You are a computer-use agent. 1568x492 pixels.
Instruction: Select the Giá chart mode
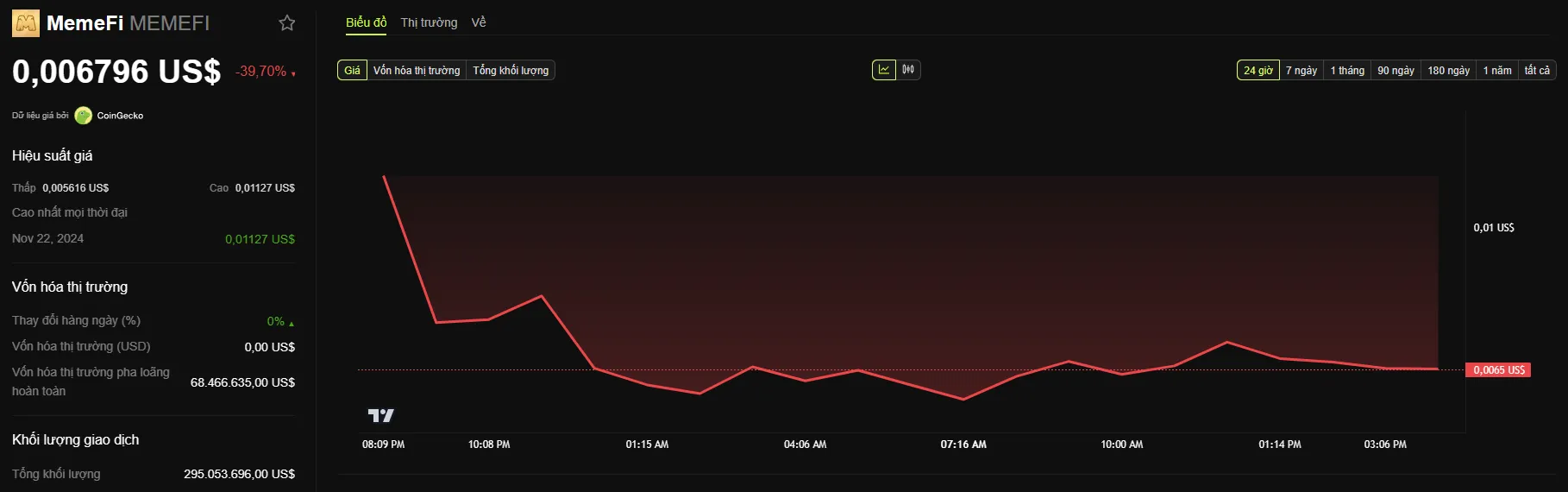pos(352,71)
